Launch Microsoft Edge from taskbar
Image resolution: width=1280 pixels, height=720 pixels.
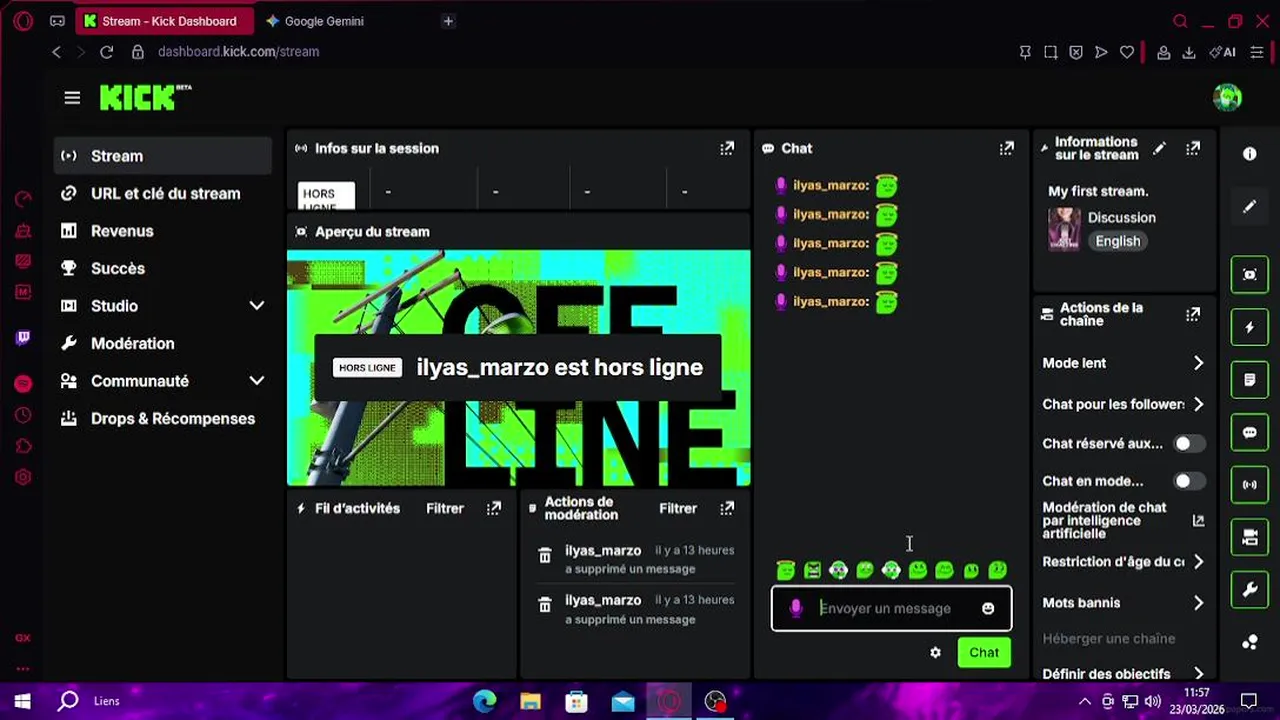[x=484, y=702]
